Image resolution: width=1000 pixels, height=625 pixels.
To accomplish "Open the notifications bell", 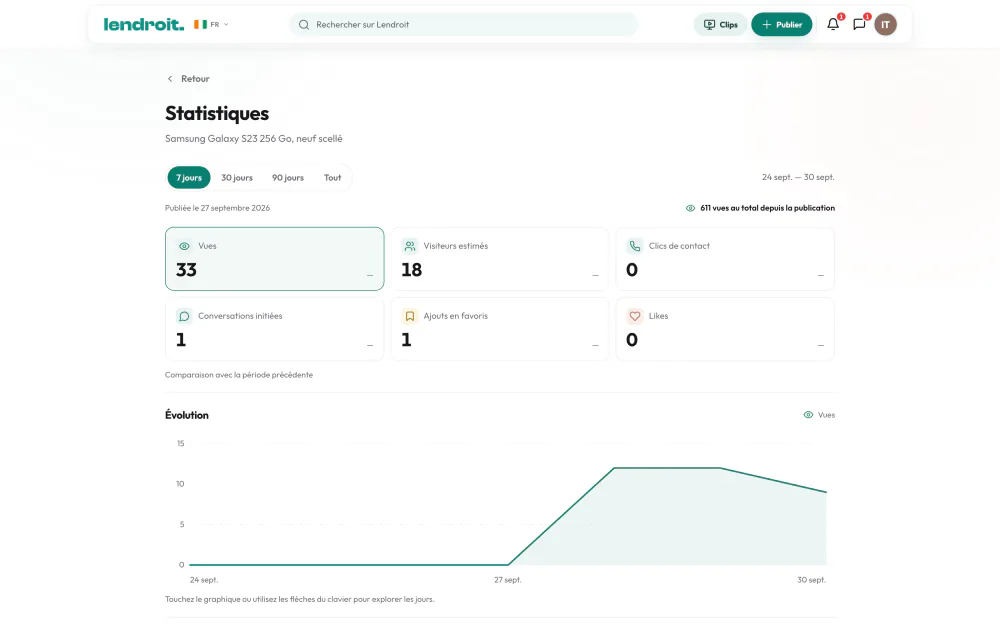I will pyautogui.click(x=833, y=24).
